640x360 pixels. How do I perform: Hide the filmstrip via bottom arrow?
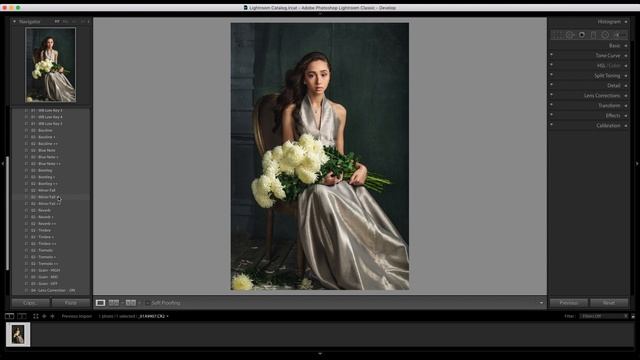[x=320, y=353]
